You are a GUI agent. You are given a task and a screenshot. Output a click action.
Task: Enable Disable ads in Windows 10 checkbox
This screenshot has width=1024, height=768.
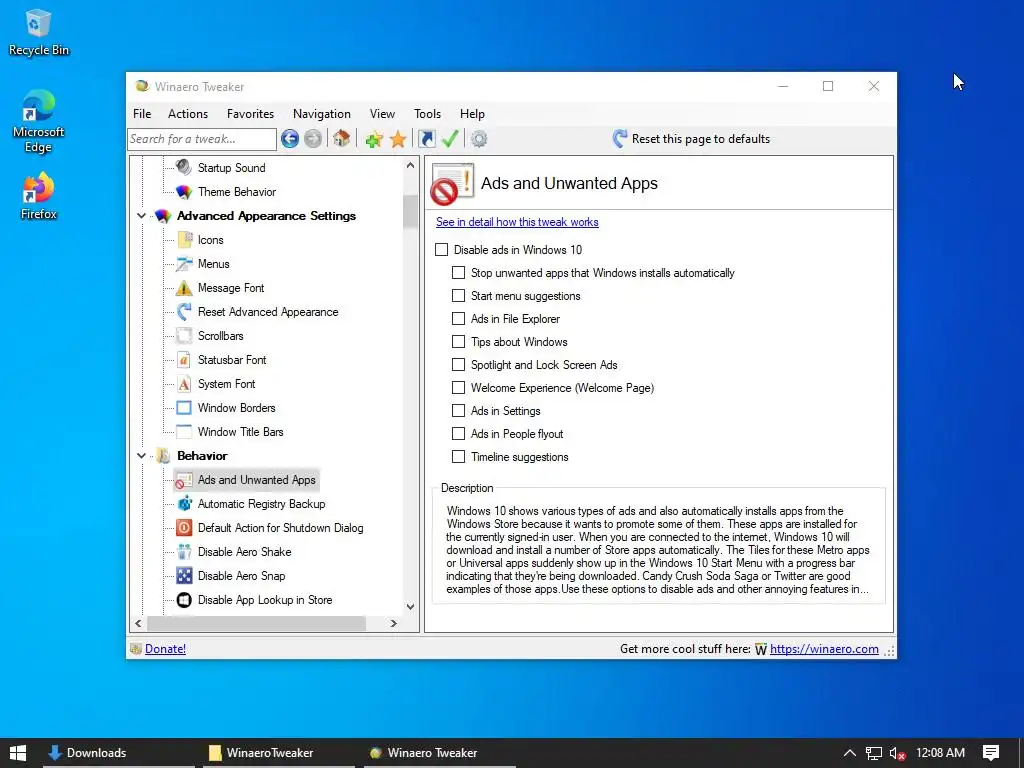(441, 249)
